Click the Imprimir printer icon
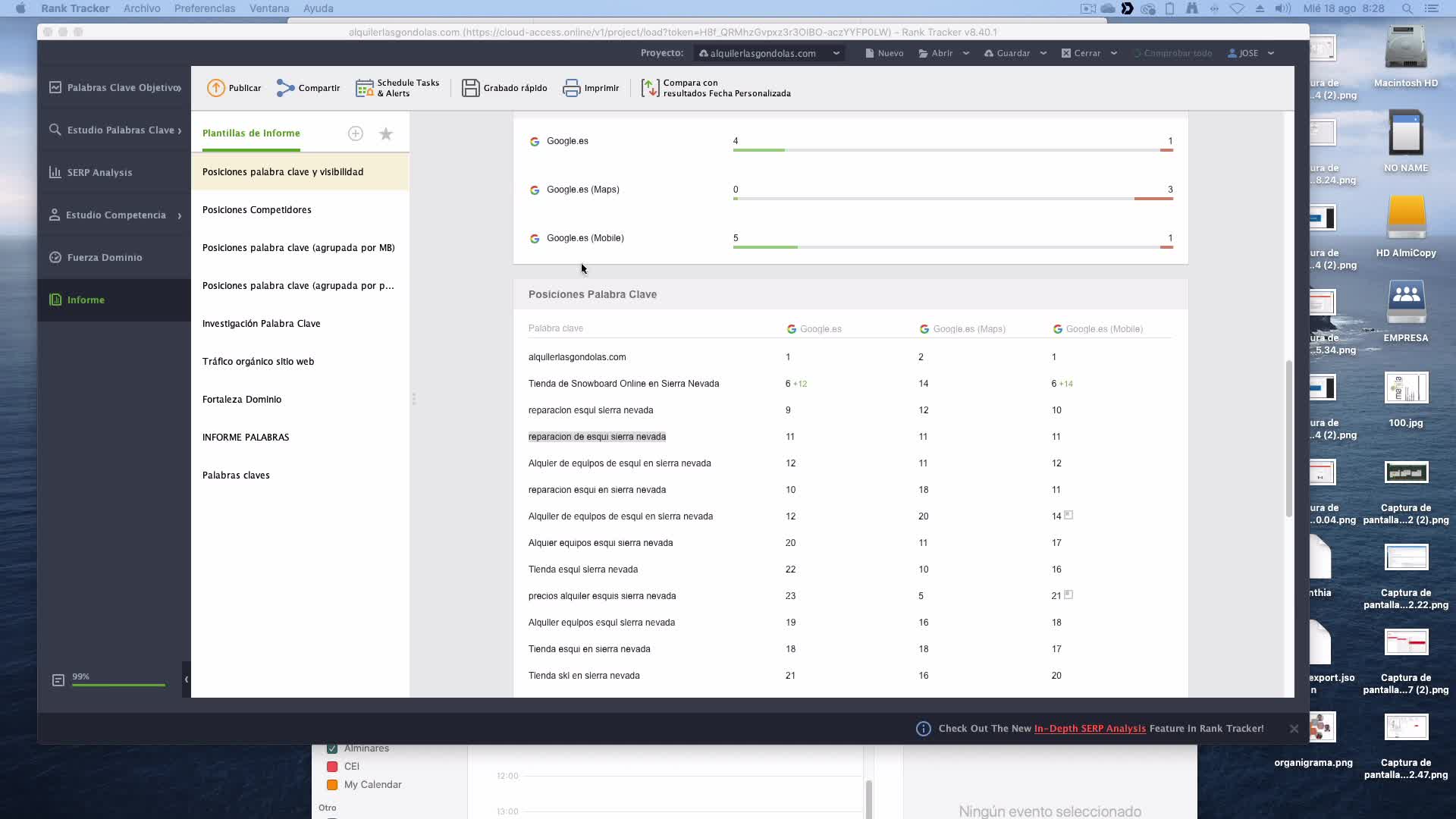 point(571,88)
